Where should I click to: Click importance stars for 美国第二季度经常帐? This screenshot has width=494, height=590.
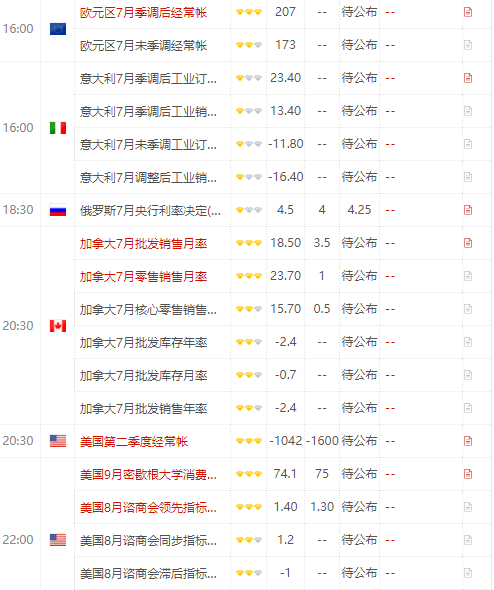(249, 441)
